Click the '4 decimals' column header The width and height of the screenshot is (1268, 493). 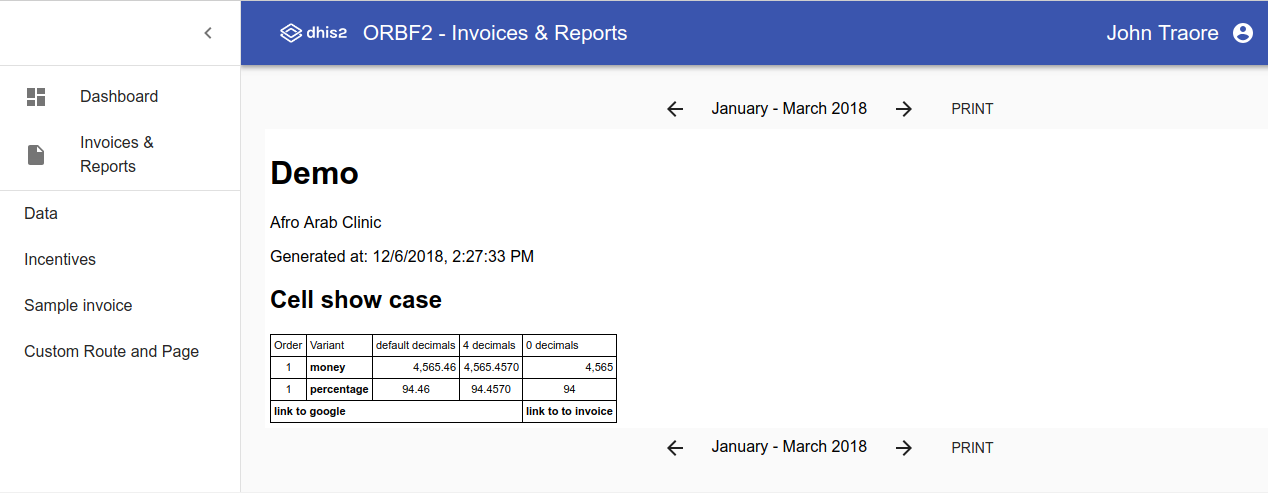click(x=490, y=345)
